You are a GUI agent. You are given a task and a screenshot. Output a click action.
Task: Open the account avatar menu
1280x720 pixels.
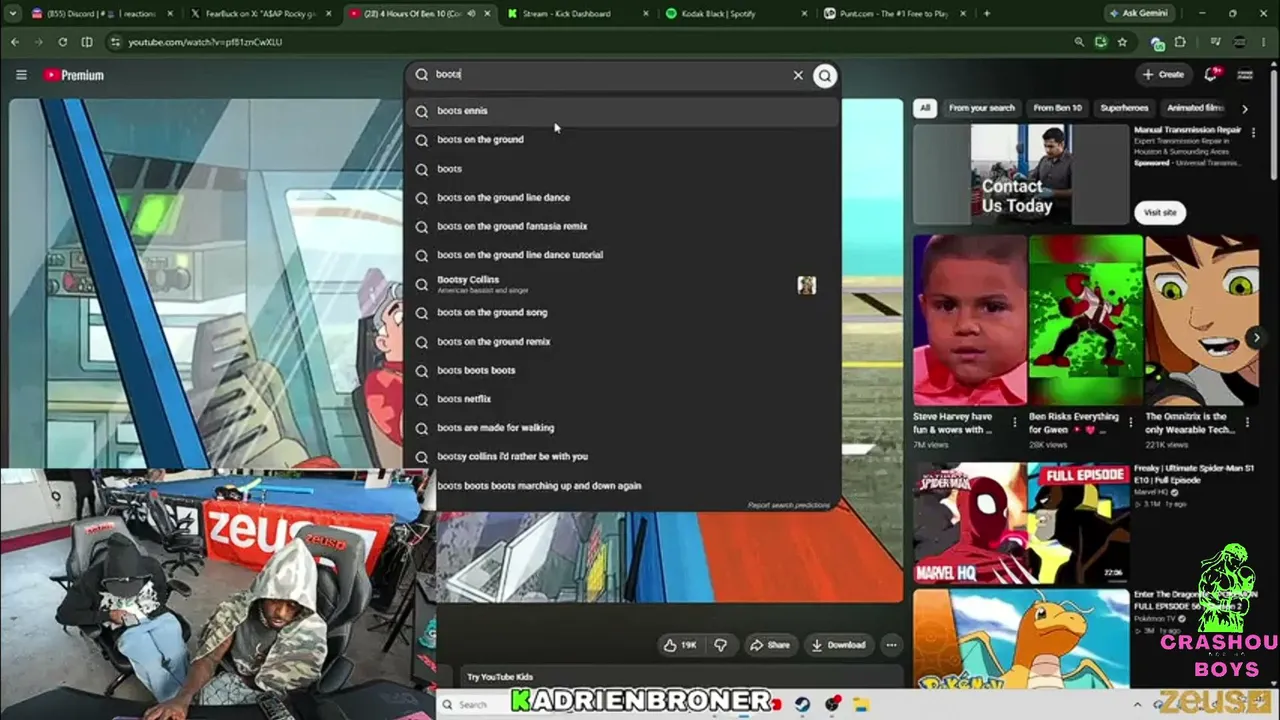pyautogui.click(x=1245, y=74)
